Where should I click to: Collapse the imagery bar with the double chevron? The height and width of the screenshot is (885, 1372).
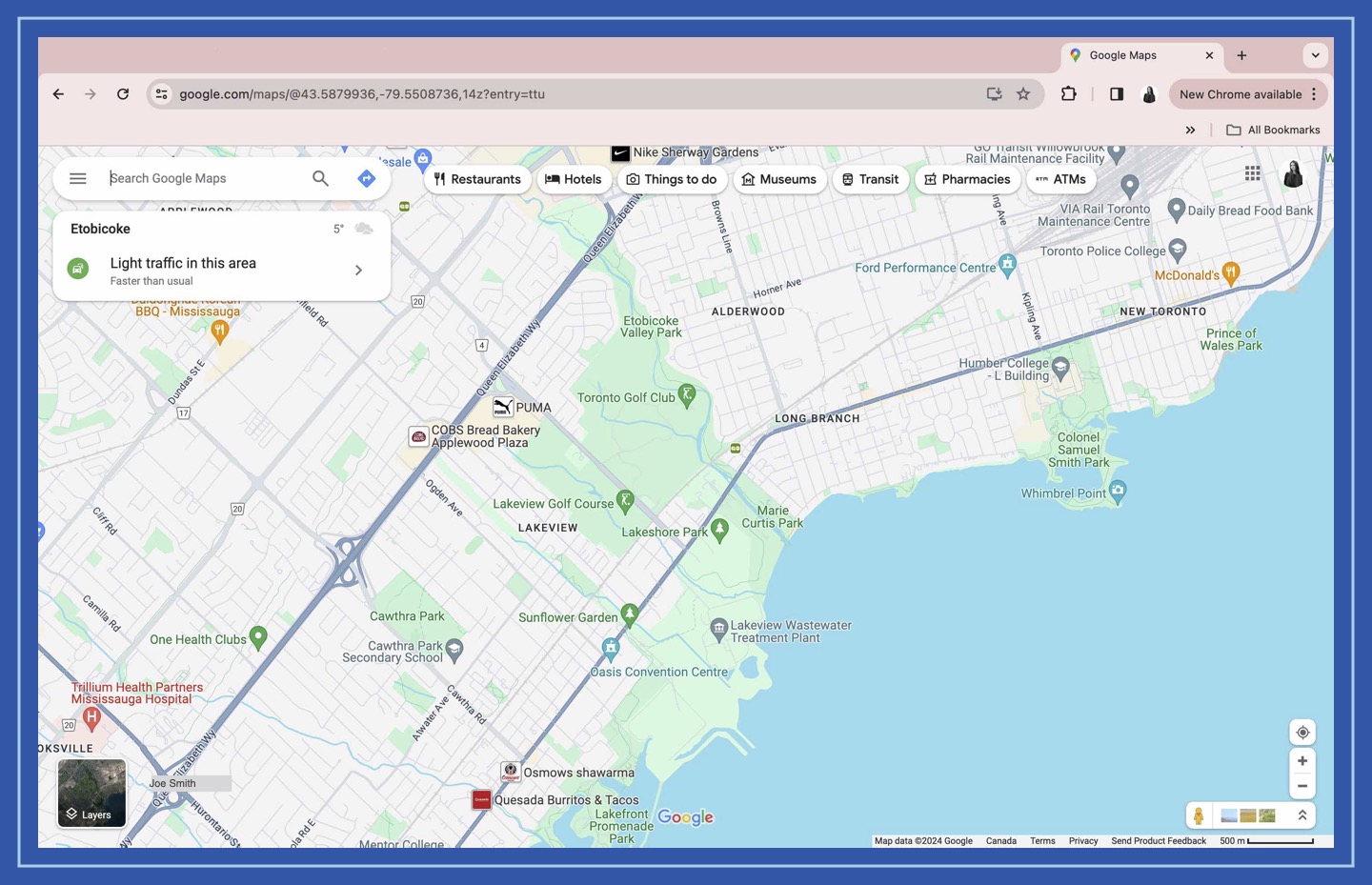tap(1301, 815)
